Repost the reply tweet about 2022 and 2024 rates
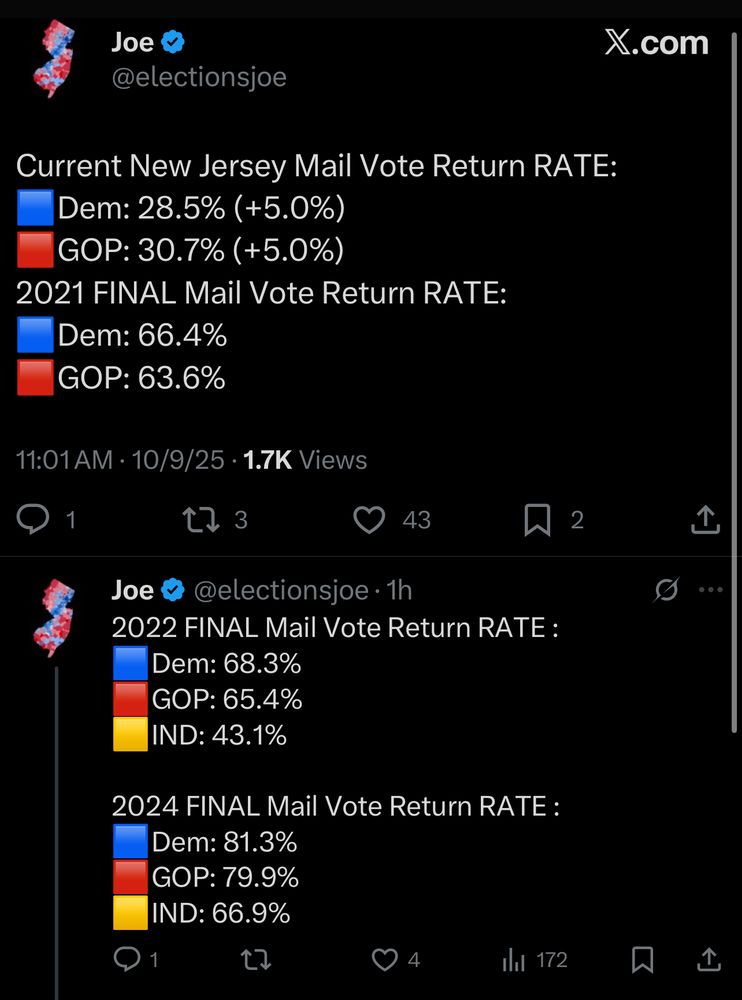The height and width of the screenshot is (1000, 742). pos(256,960)
